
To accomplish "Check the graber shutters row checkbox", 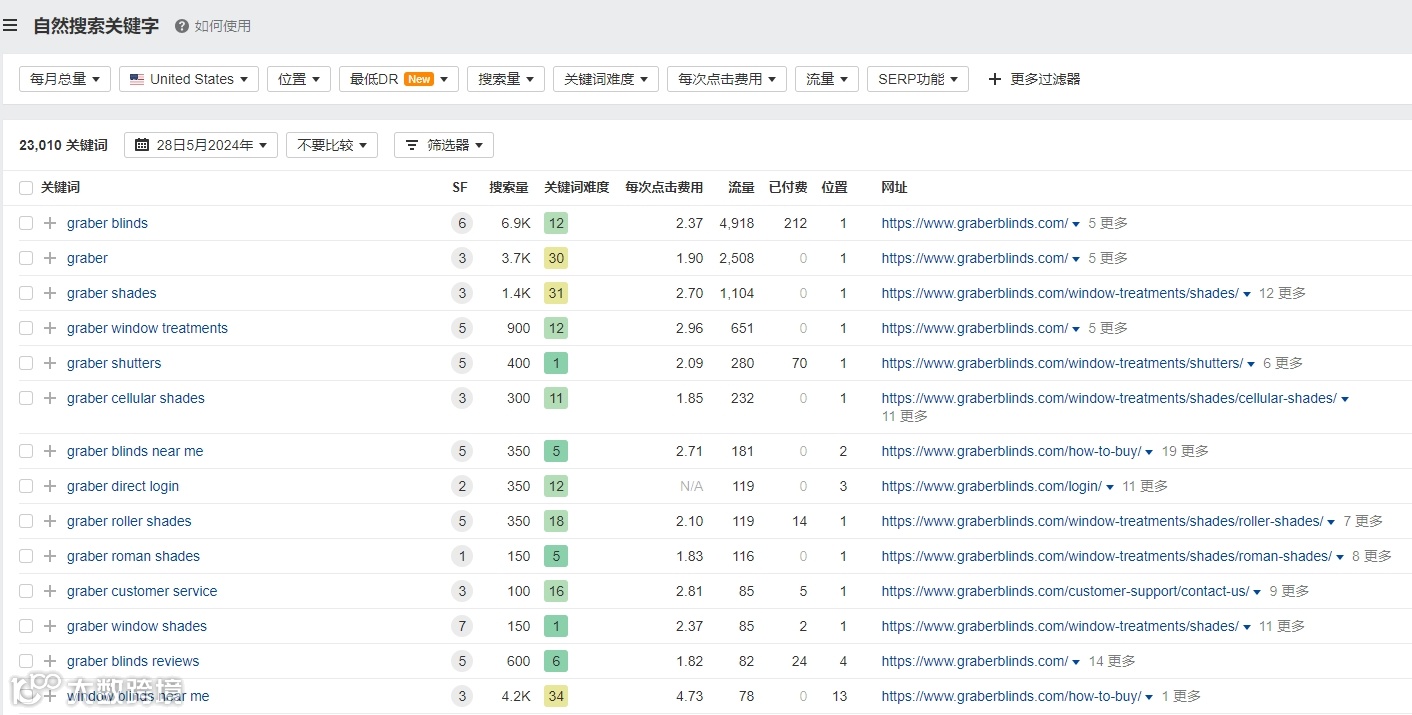I will (x=26, y=363).
